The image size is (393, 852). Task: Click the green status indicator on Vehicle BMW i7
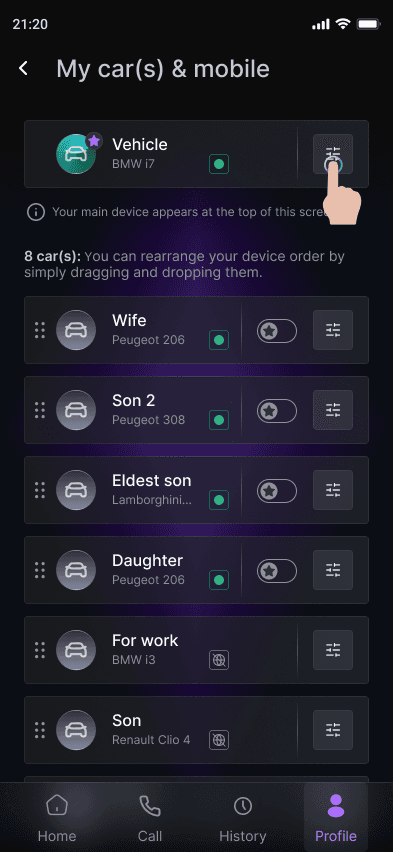[219, 164]
